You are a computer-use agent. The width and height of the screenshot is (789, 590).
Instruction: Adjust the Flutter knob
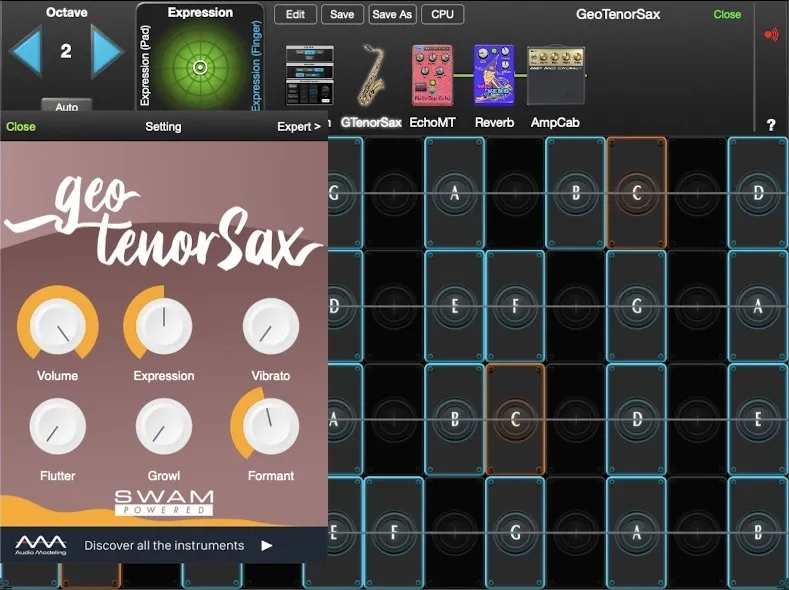(57, 427)
